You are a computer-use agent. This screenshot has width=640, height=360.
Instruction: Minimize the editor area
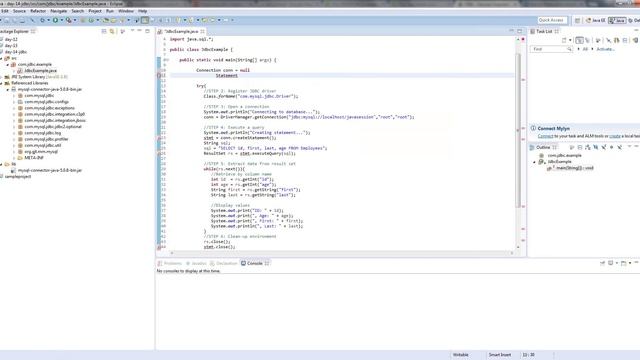511,31
